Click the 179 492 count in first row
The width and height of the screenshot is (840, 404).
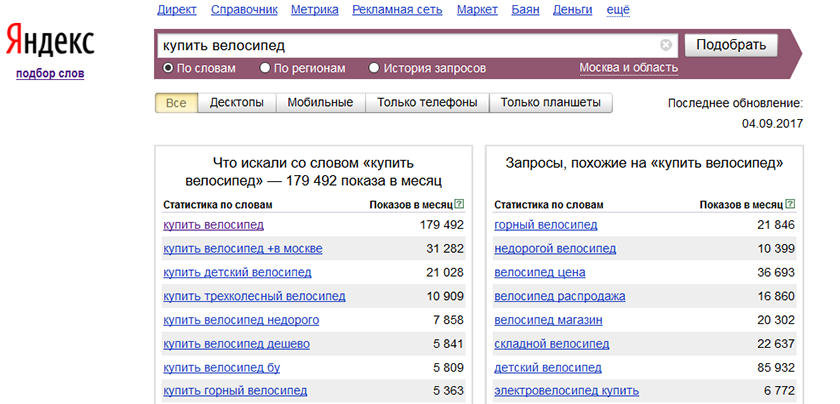tap(441, 225)
